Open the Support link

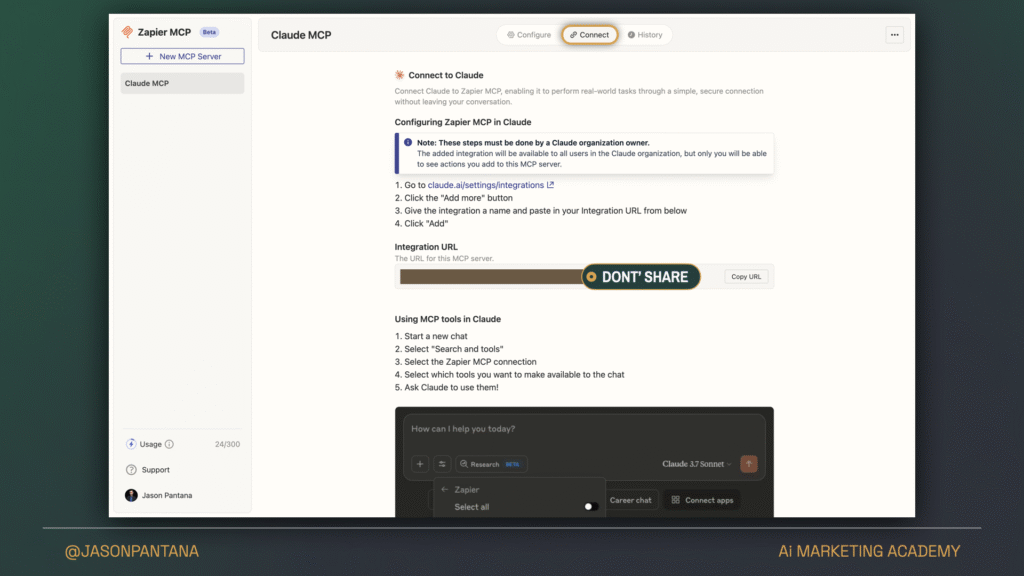(155, 470)
